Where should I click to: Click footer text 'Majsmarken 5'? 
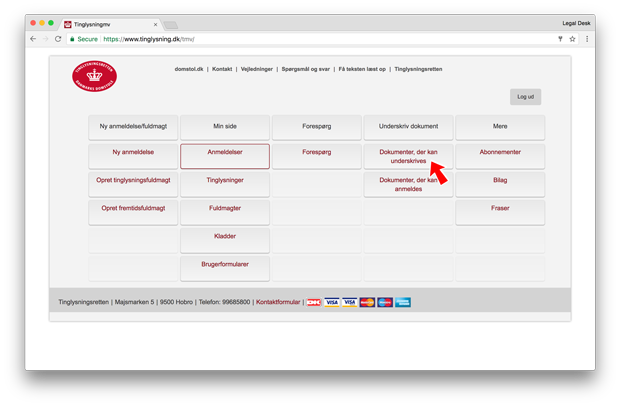click(x=134, y=302)
